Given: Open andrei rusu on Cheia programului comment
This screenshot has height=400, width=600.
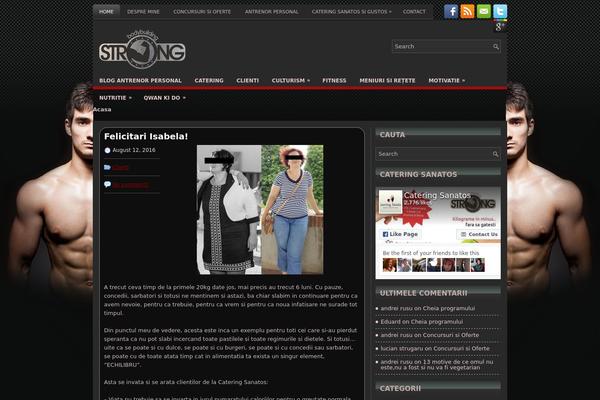Looking at the screenshot, I should [428, 309].
